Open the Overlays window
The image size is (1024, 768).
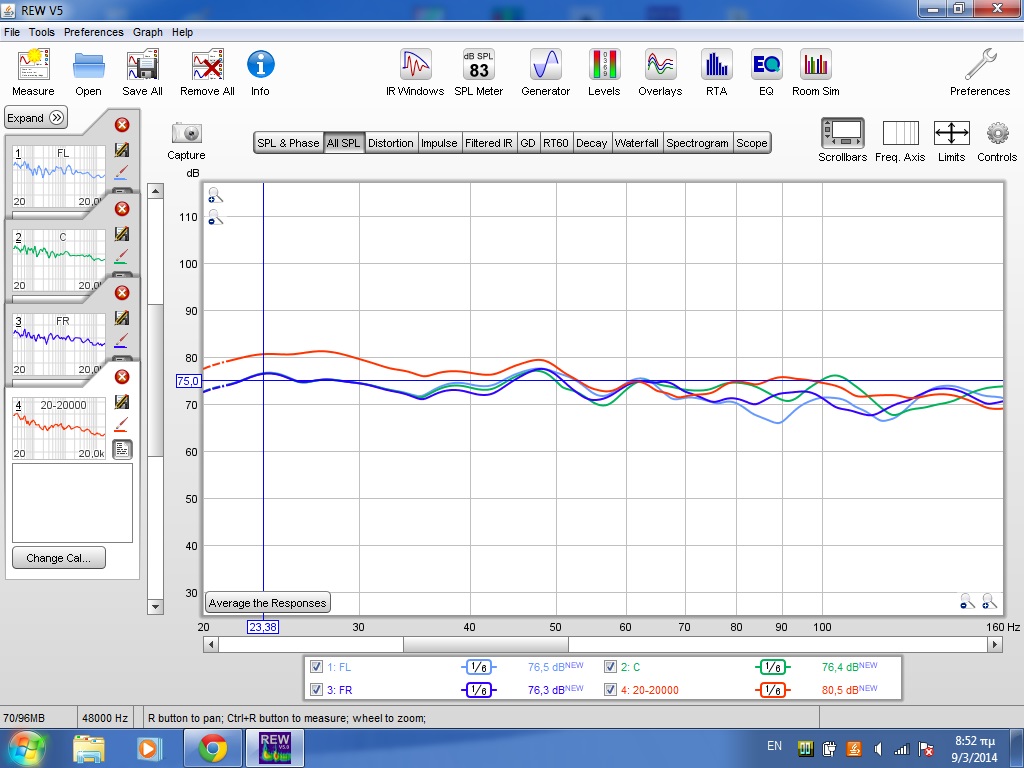coord(660,66)
